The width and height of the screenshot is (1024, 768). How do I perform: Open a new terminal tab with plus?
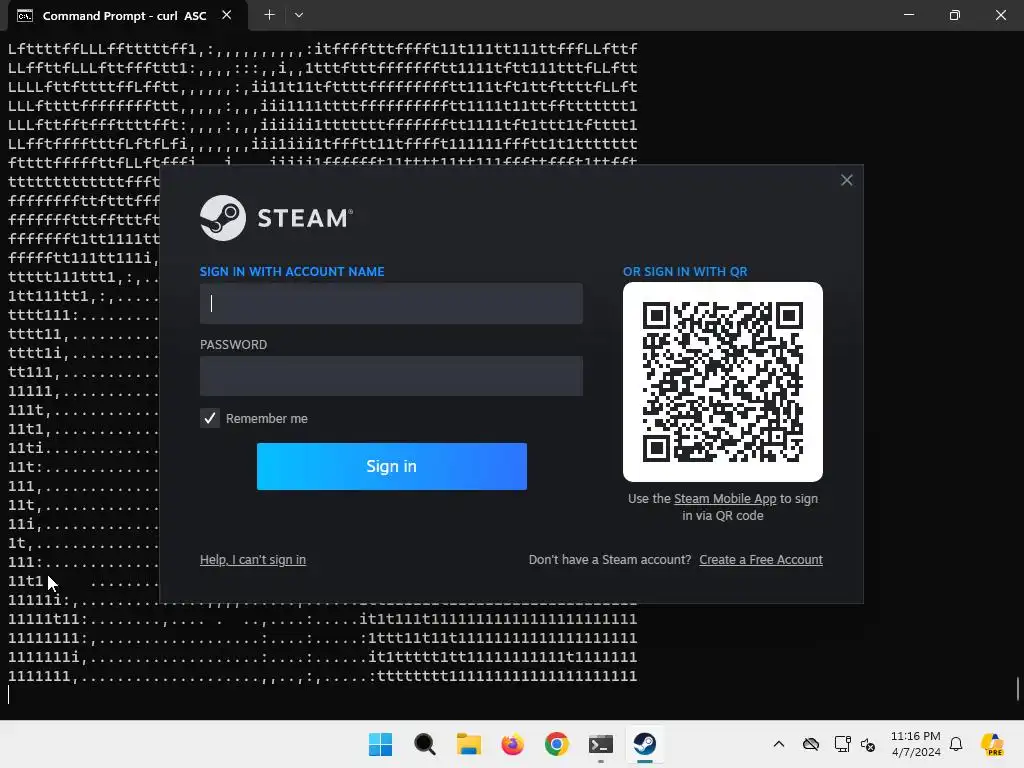tap(269, 15)
